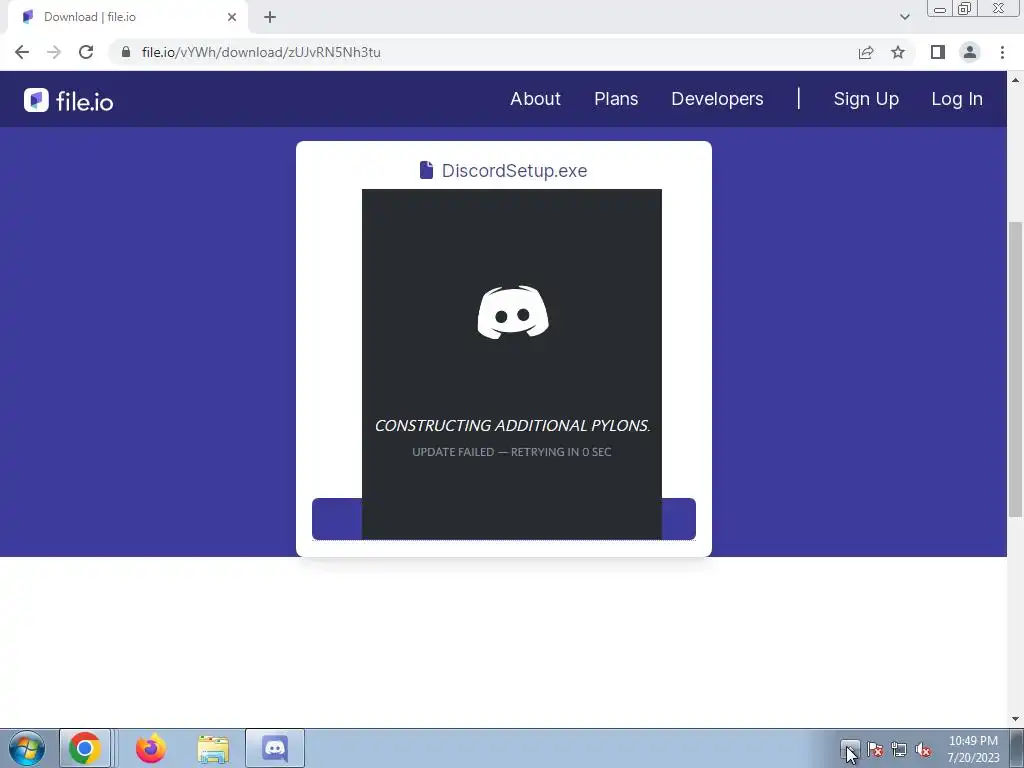Bookmark this tab with the star icon

pos(898,52)
